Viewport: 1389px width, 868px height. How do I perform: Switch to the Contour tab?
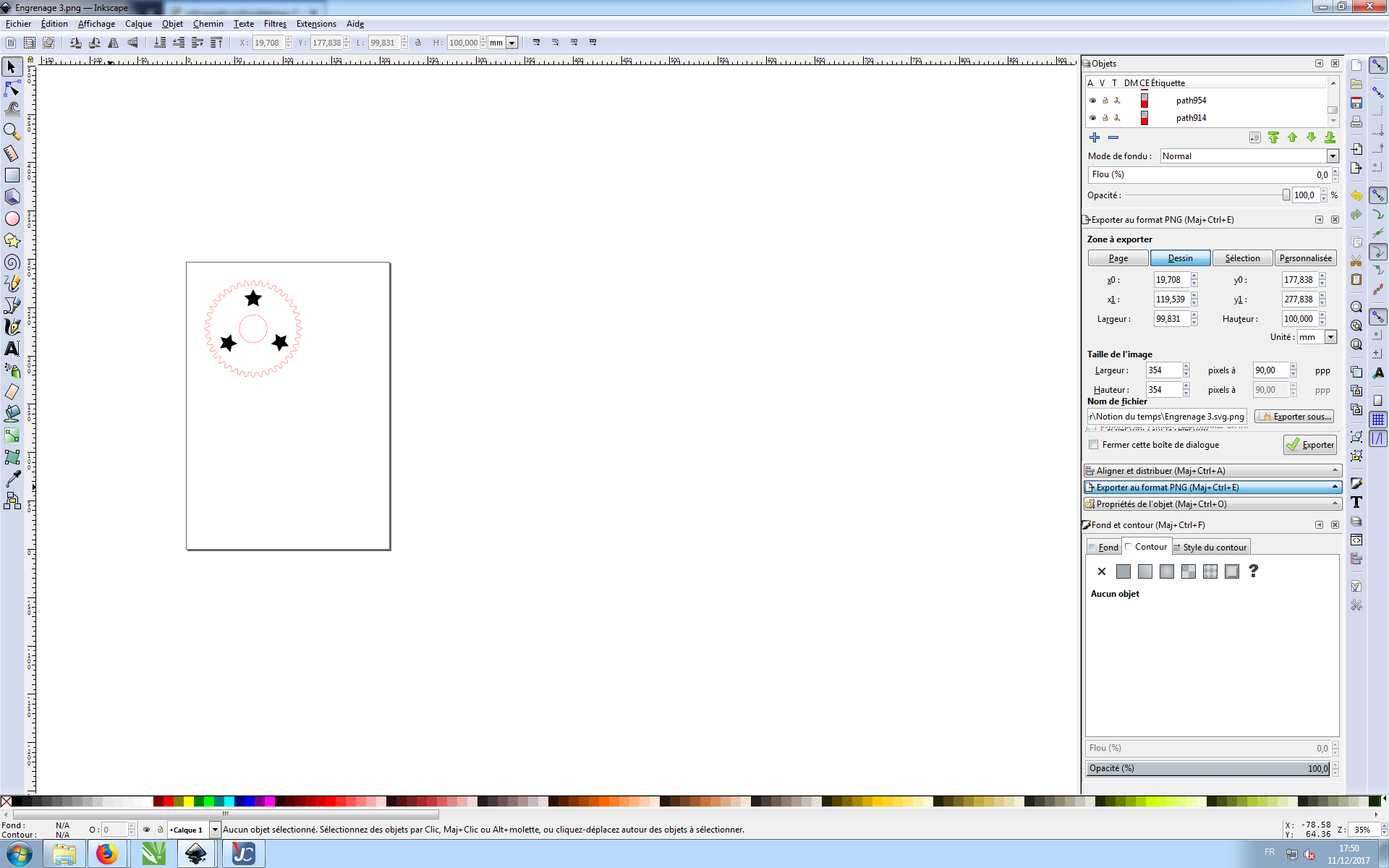tap(1148, 547)
